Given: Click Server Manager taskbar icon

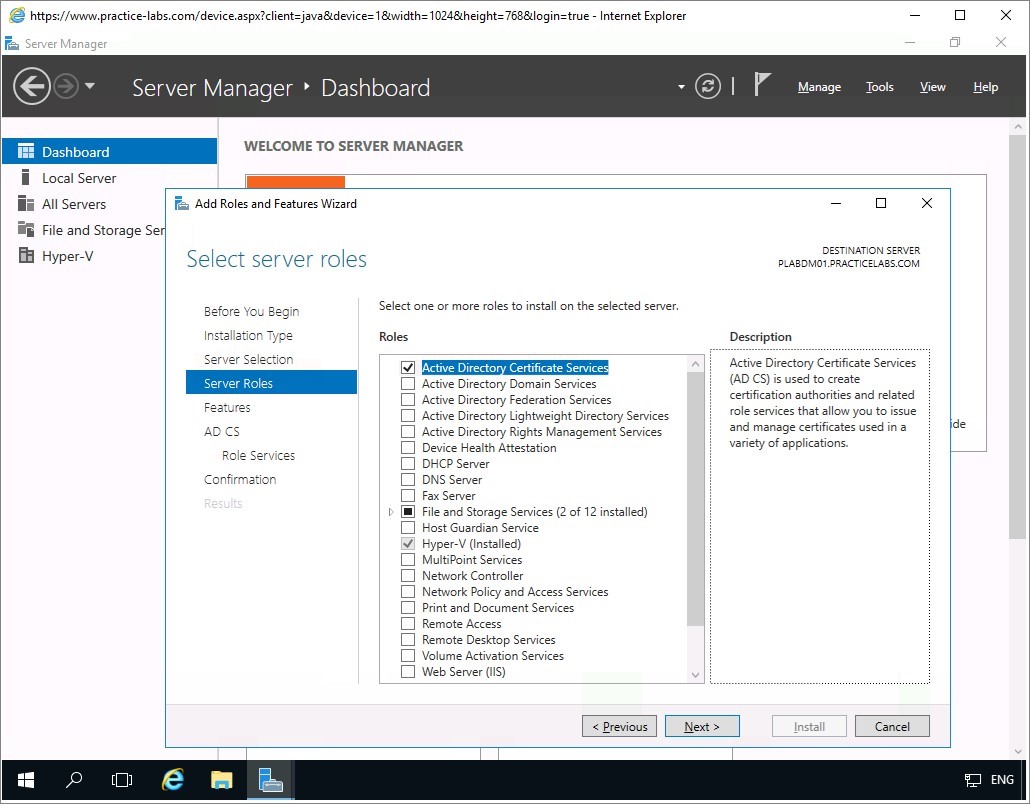Looking at the screenshot, I should click(x=270, y=780).
